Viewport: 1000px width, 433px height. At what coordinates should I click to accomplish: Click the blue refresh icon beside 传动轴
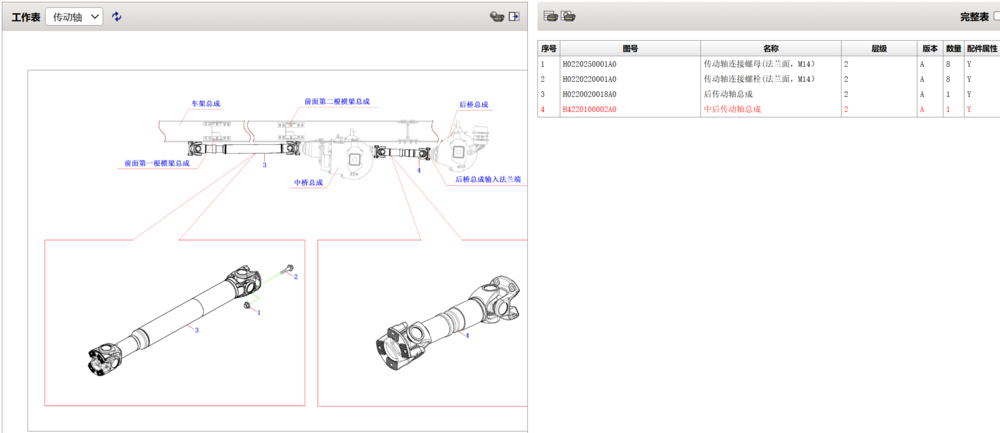[x=117, y=17]
